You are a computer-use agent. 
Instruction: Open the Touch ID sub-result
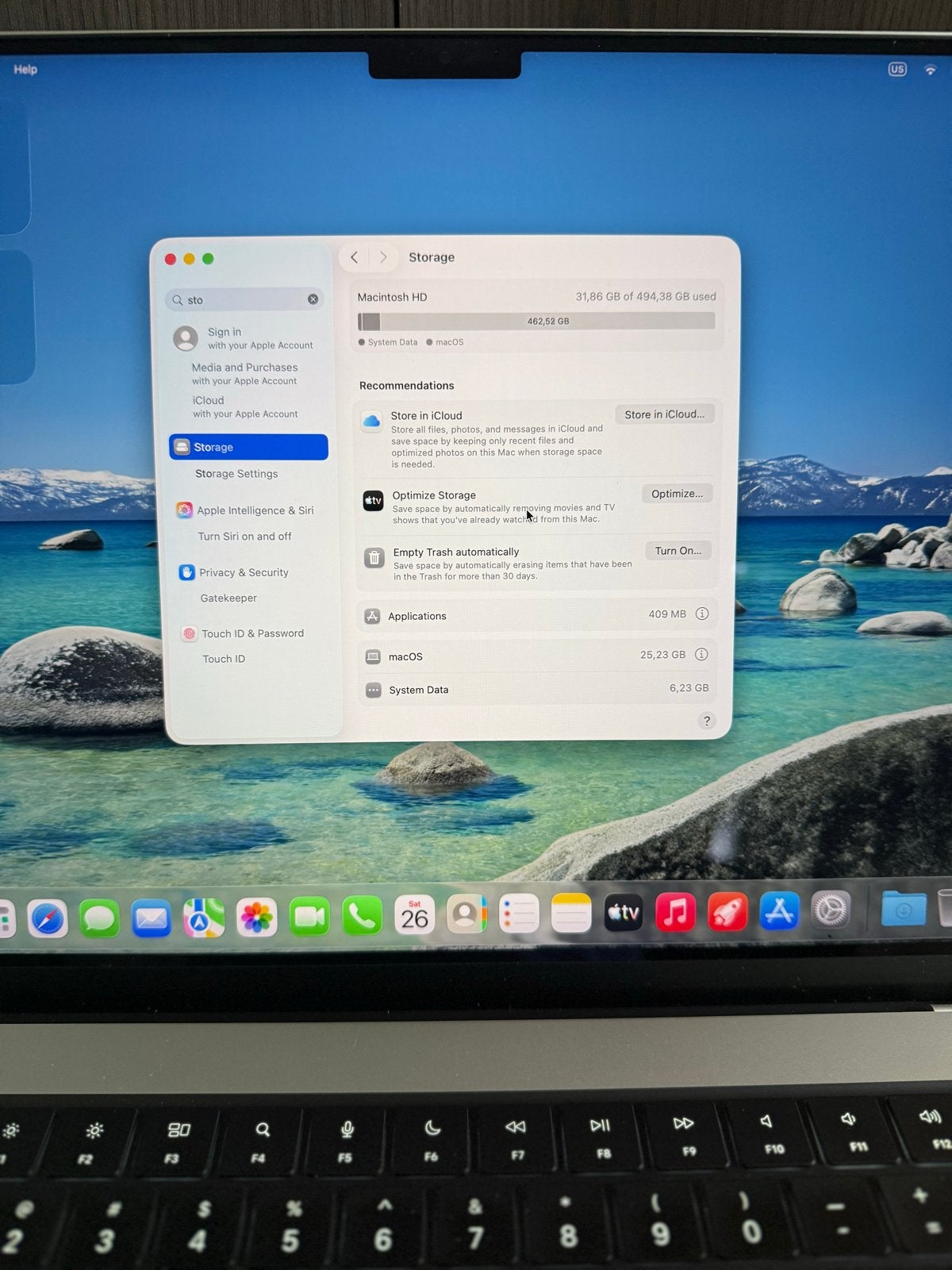[224, 659]
